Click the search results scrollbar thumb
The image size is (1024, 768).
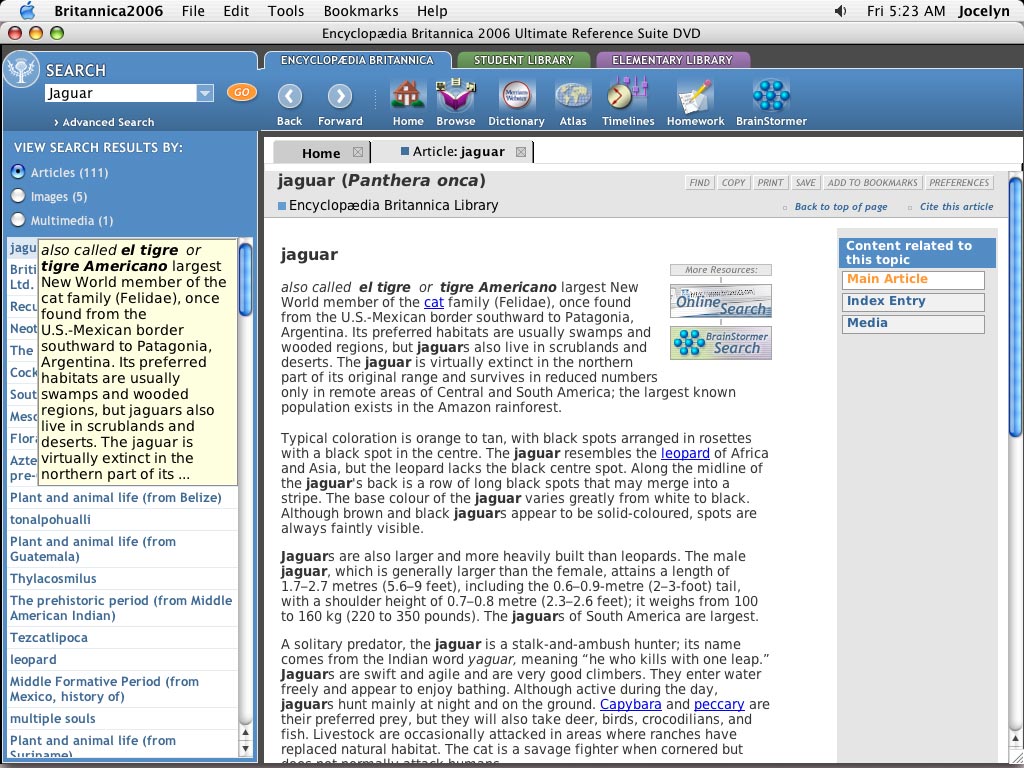coord(245,278)
